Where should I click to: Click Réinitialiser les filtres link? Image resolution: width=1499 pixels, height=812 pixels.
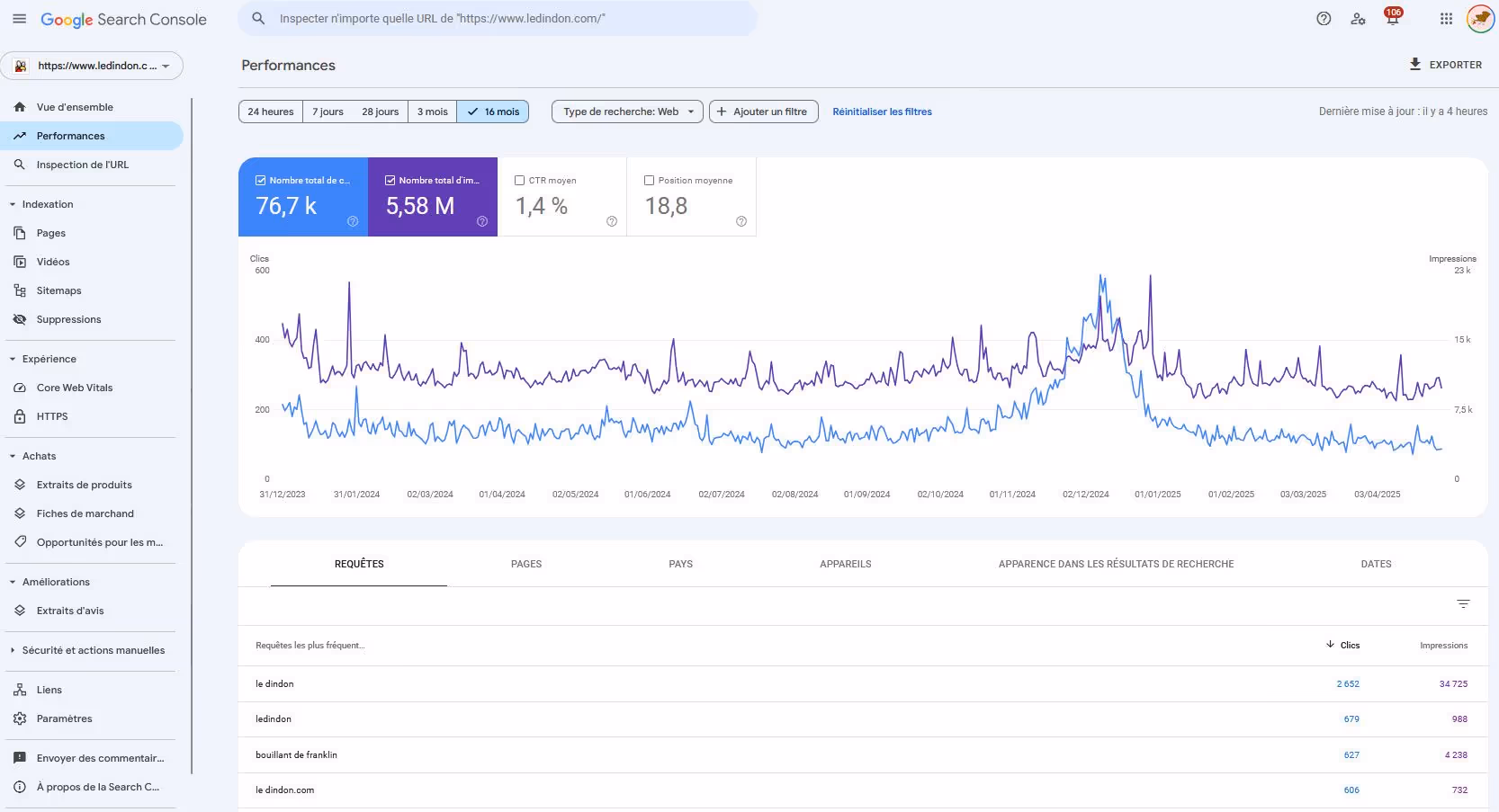pyautogui.click(x=882, y=112)
